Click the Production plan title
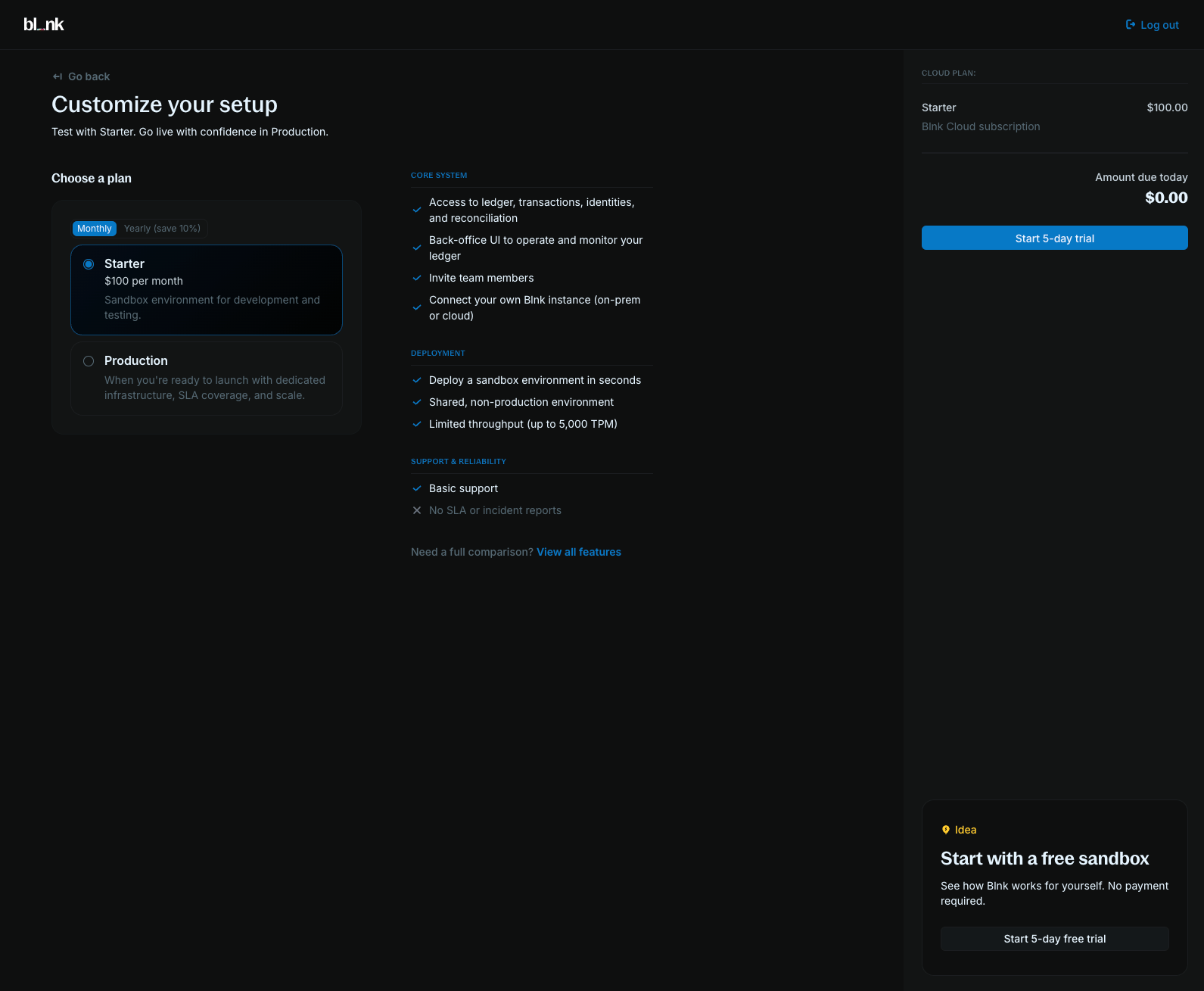The width and height of the screenshot is (1204, 991). pos(136,360)
